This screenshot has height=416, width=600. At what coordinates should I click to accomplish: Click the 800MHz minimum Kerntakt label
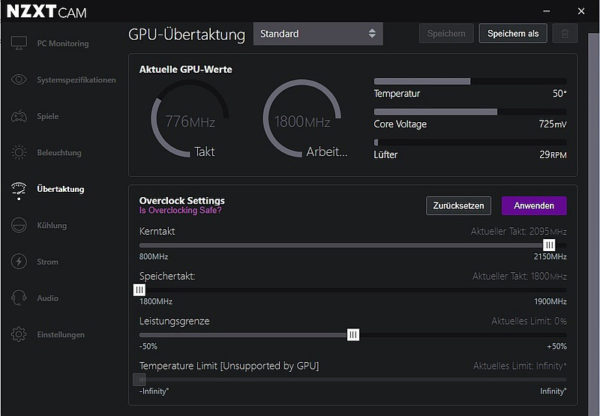[153, 256]
